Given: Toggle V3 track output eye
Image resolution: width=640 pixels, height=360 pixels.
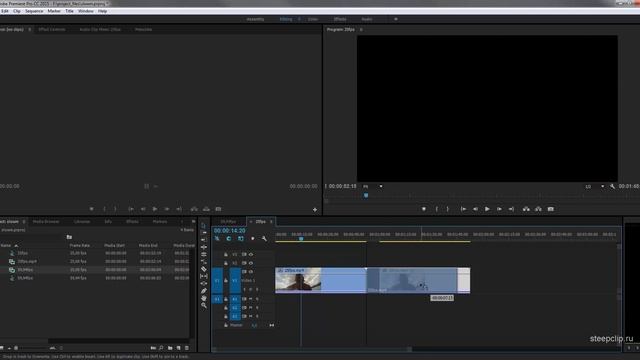Looking at the screenshot, I should pyautogui.click(x=251, y=254).
